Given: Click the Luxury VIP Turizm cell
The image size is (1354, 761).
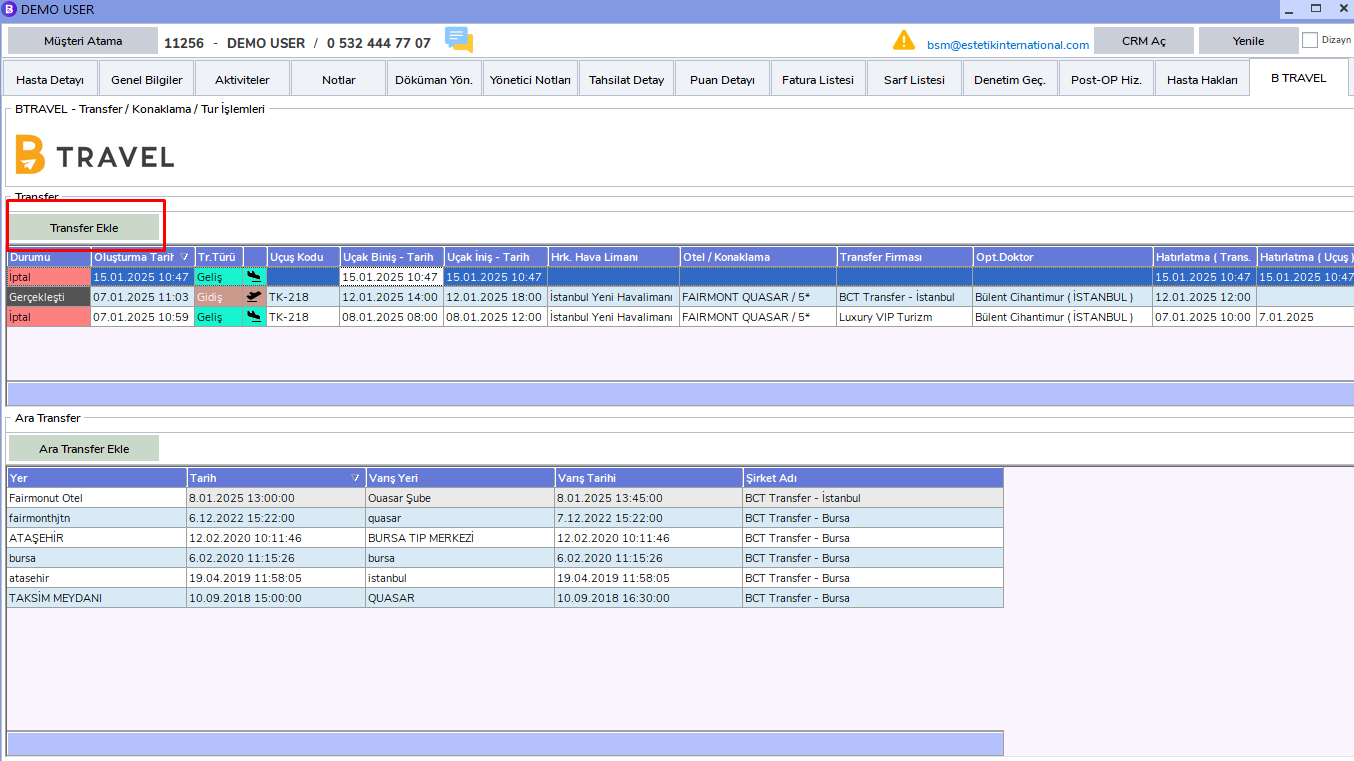Looking at the screenshot, I should pos(905,317).
